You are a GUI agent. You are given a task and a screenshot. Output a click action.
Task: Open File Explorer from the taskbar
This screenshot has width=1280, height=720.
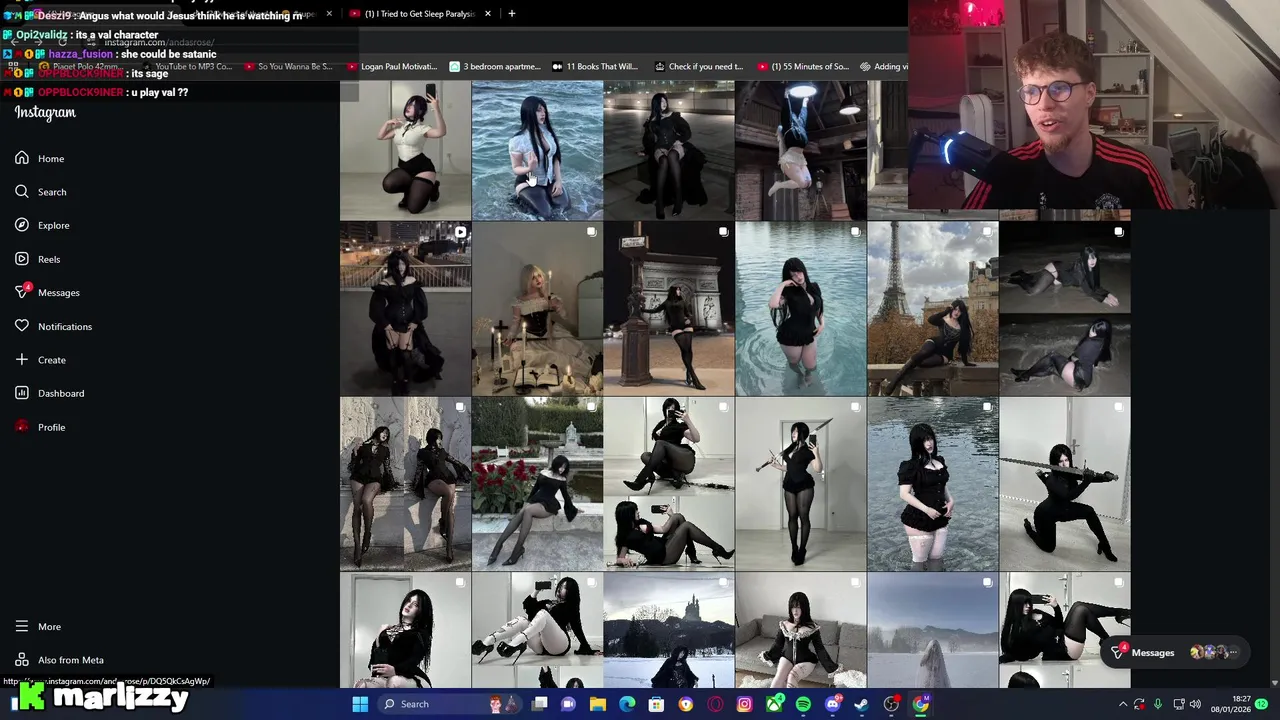[x=598, y=704]
